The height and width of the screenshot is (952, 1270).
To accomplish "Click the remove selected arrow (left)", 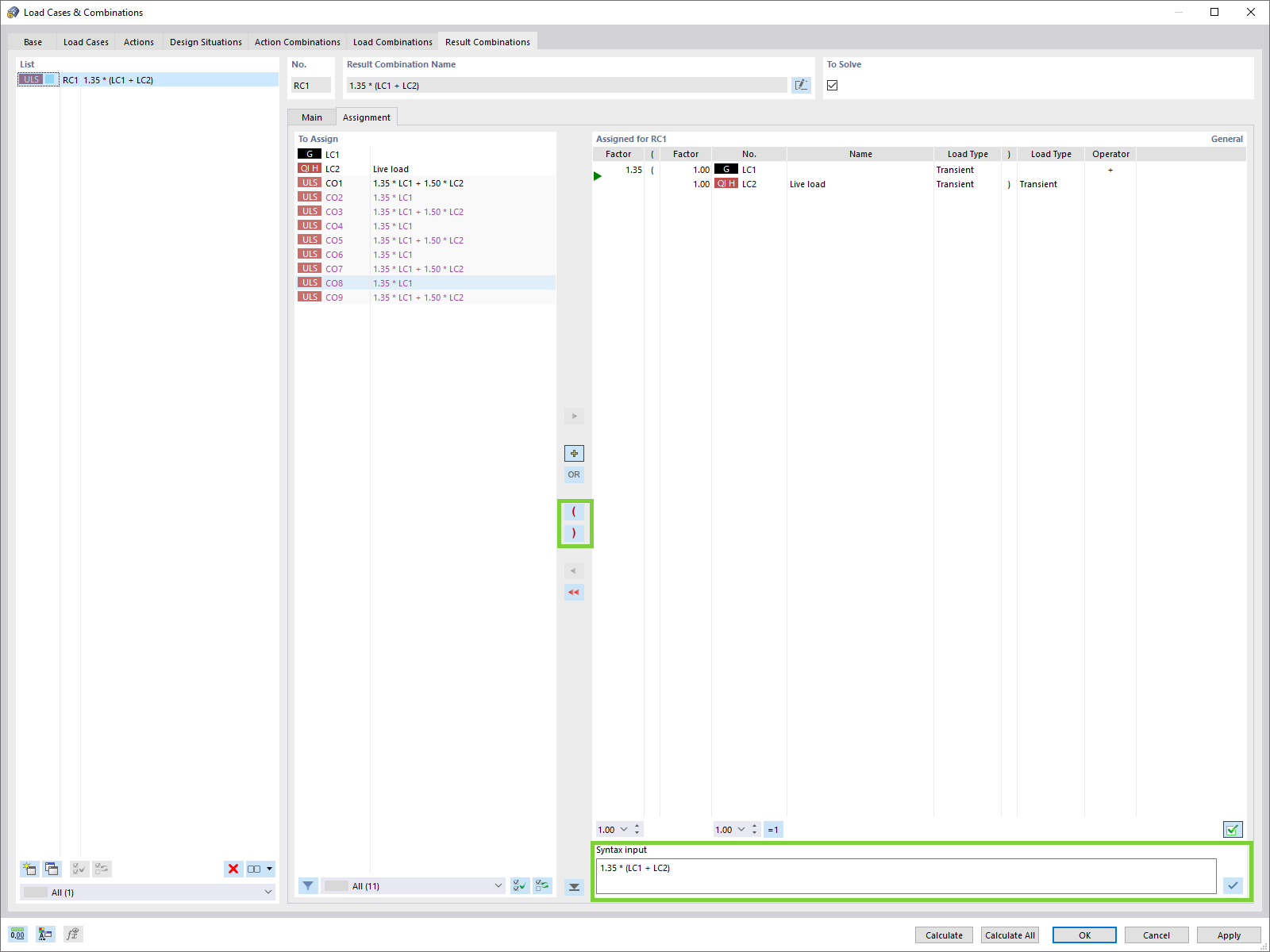I will (x=574, y=570).
